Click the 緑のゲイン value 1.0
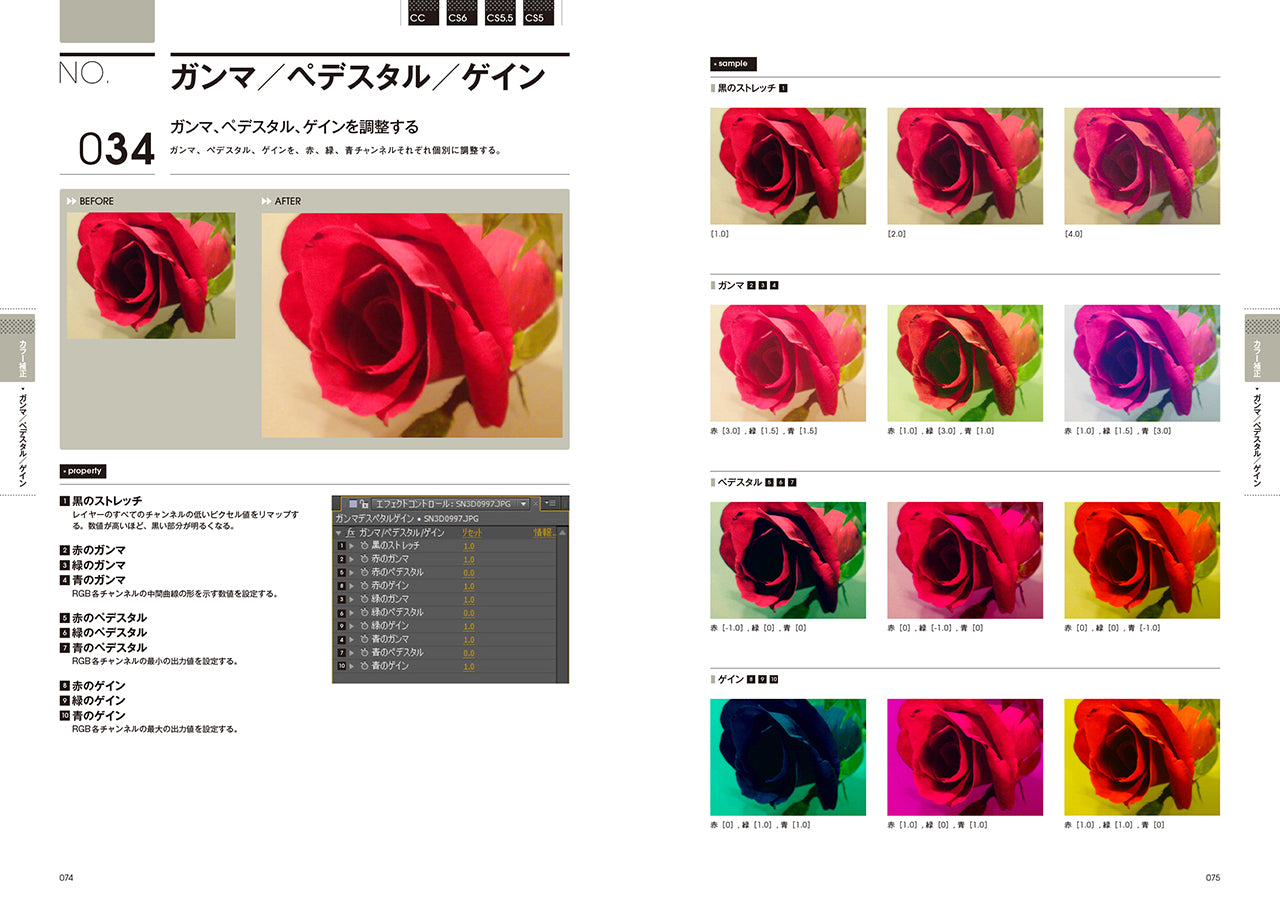Image resolution: width=1280 pixels, height=904 pixels. (x=469, y=626)
